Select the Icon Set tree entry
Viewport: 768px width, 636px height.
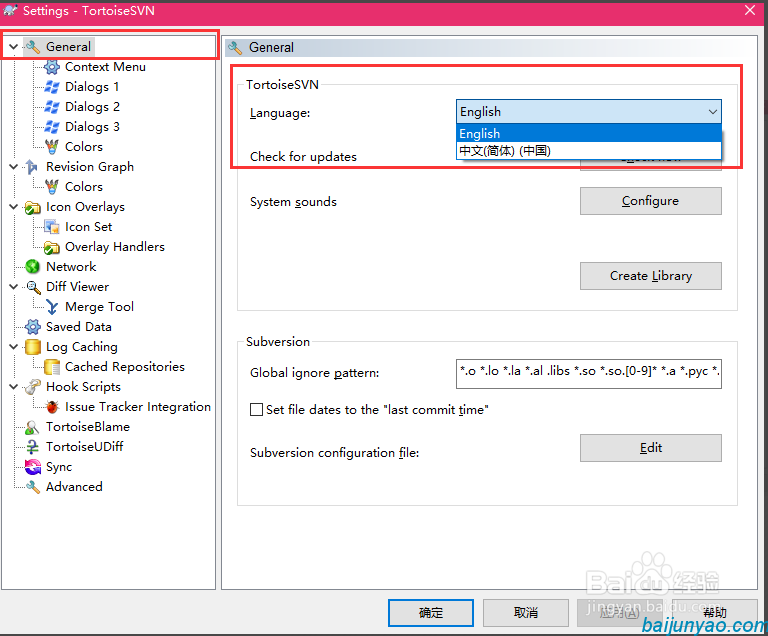89,227
